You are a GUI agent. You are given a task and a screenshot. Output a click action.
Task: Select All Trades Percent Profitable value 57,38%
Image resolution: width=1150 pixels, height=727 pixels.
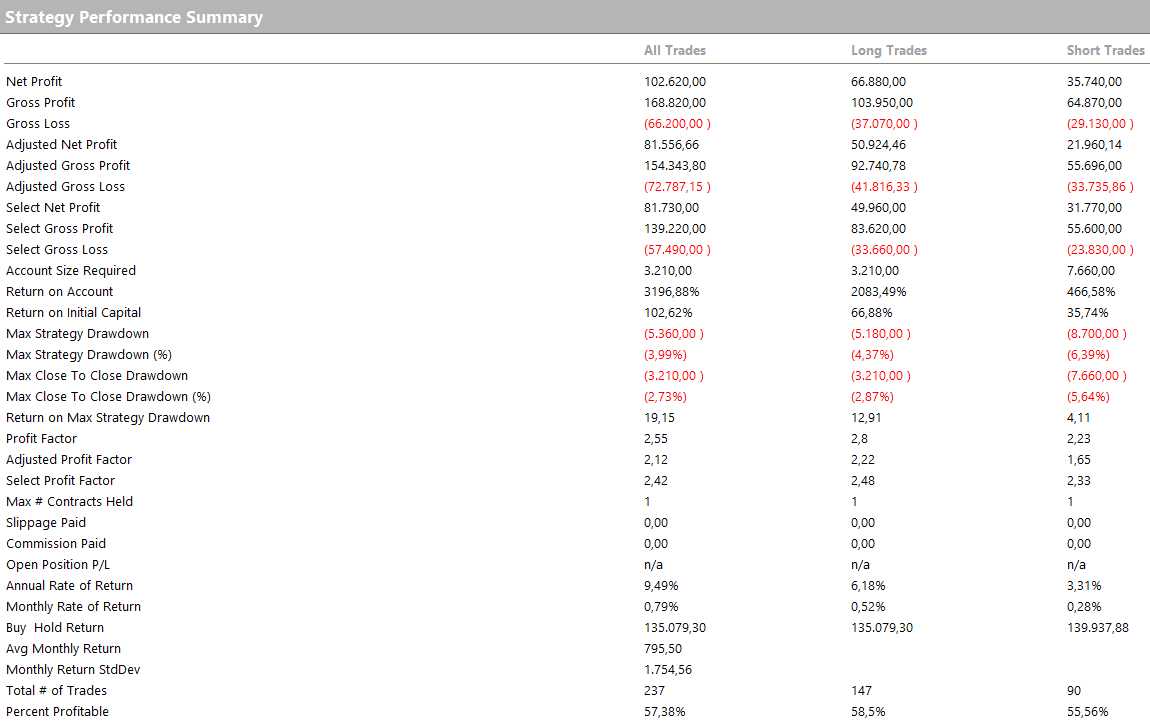point(665,712)
